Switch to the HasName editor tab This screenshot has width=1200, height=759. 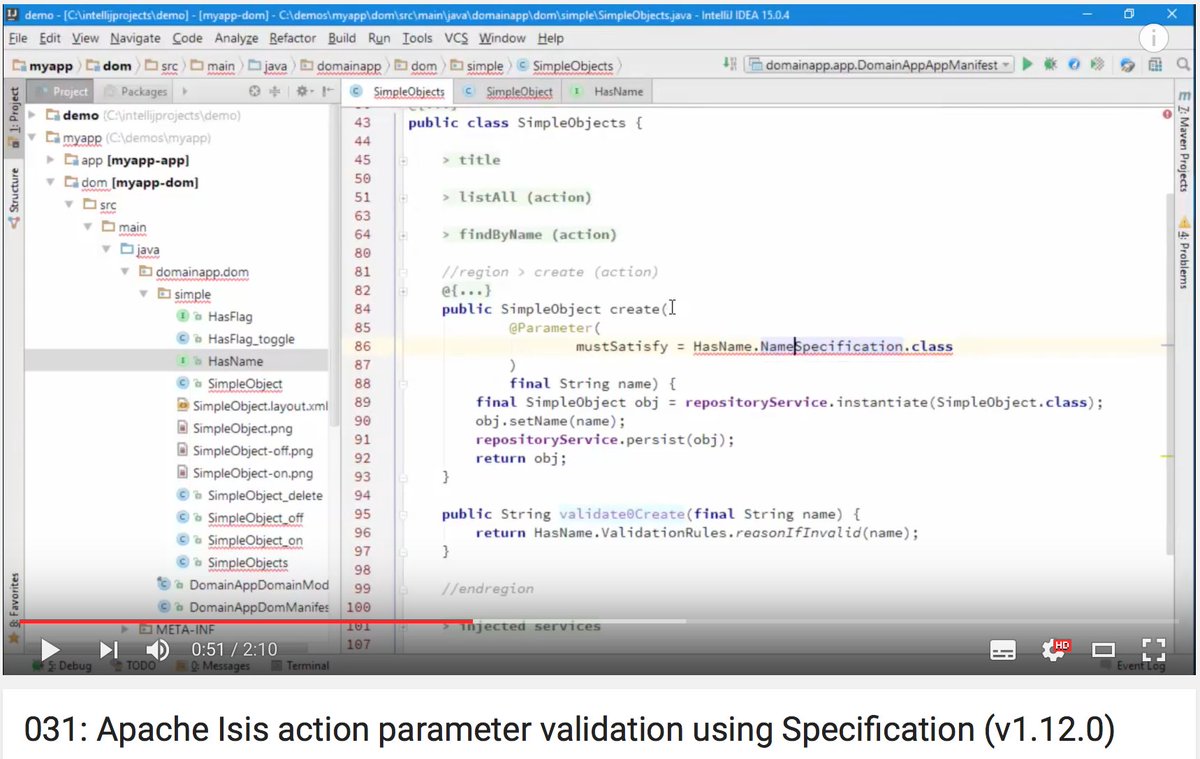click(x=608, y=91)
